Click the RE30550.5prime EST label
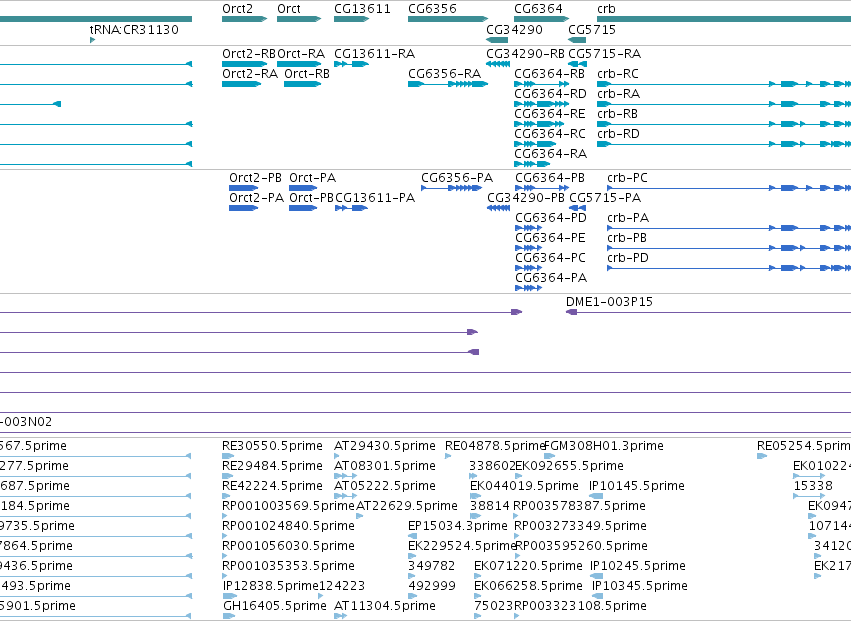851x621 pixels. 272,446
